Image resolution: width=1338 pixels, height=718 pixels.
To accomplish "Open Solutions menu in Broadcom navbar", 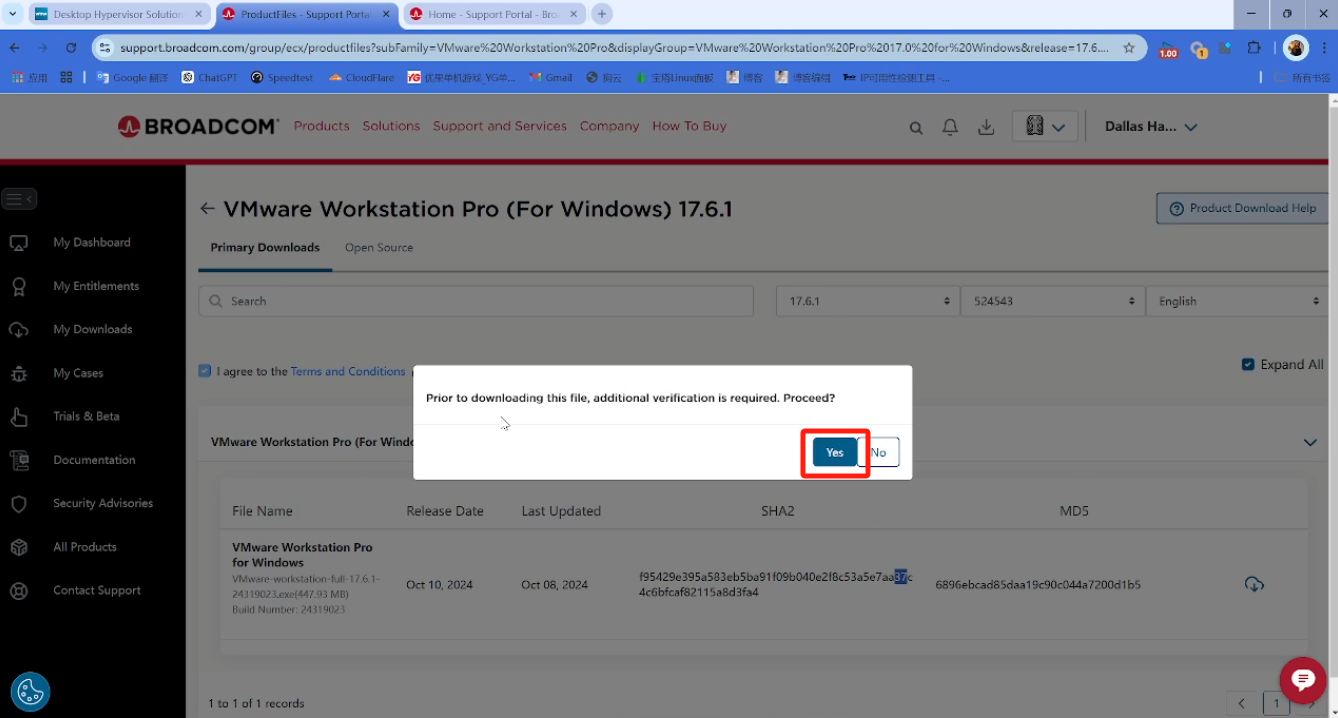I will tap(391, 126).
